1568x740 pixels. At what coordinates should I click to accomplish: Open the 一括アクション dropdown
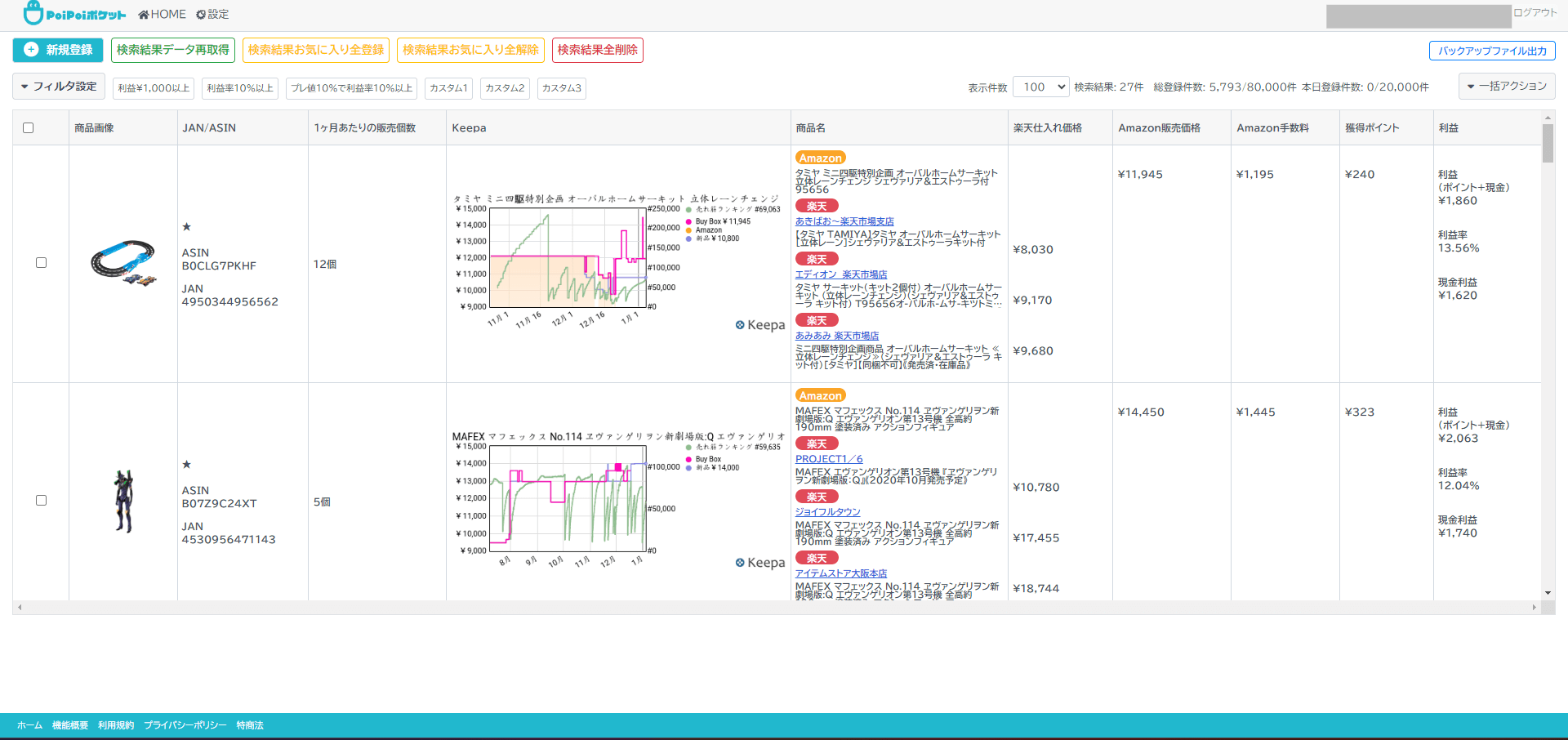point(1507,87)
